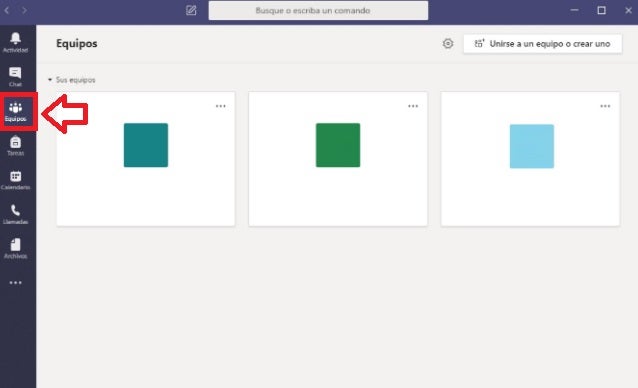Image resolution: width=638 pixels, height=388 pixels.
Task: Close the Teams window
Action: (x=628, y=11)
